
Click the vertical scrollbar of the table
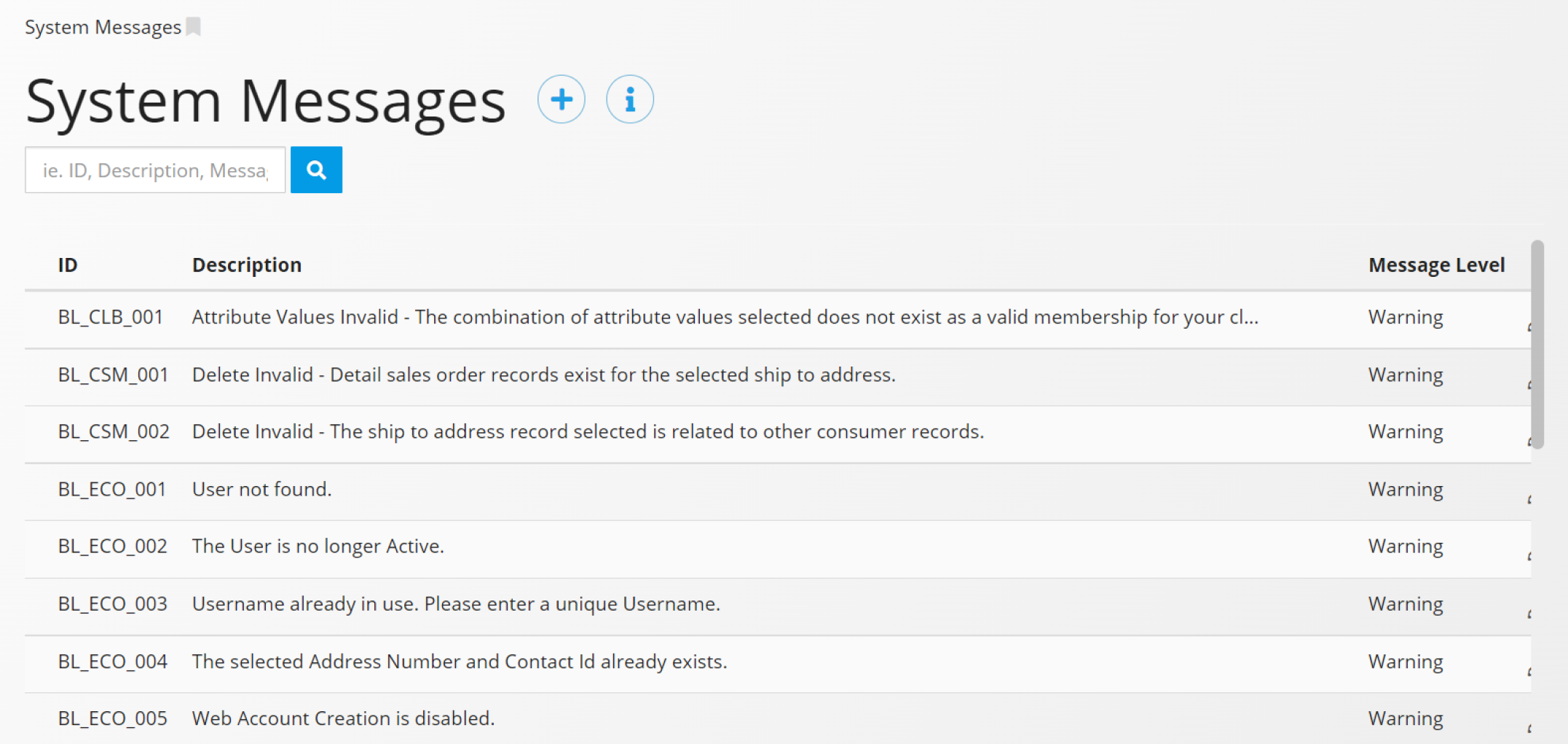point(1537,344)
